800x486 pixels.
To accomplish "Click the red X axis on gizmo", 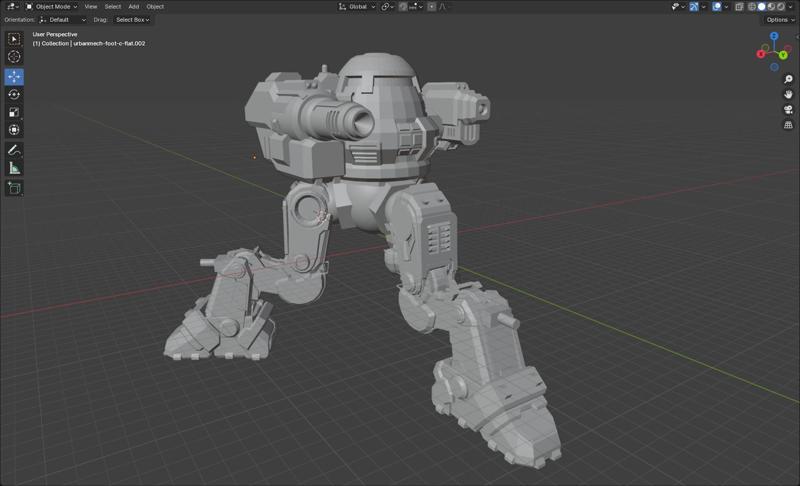I will tap(761, 54).
